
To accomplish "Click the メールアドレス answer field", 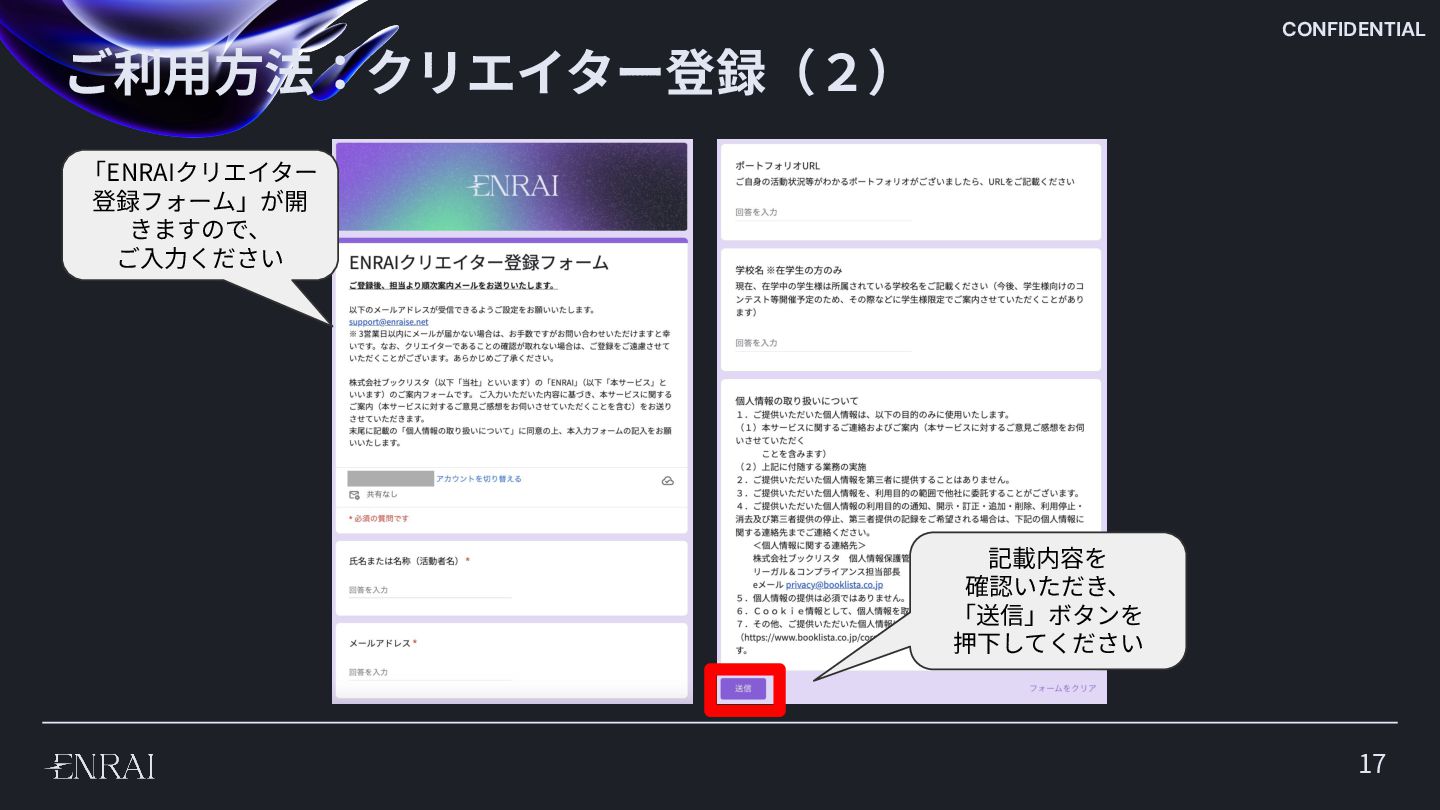I will [x=430, y=672].
